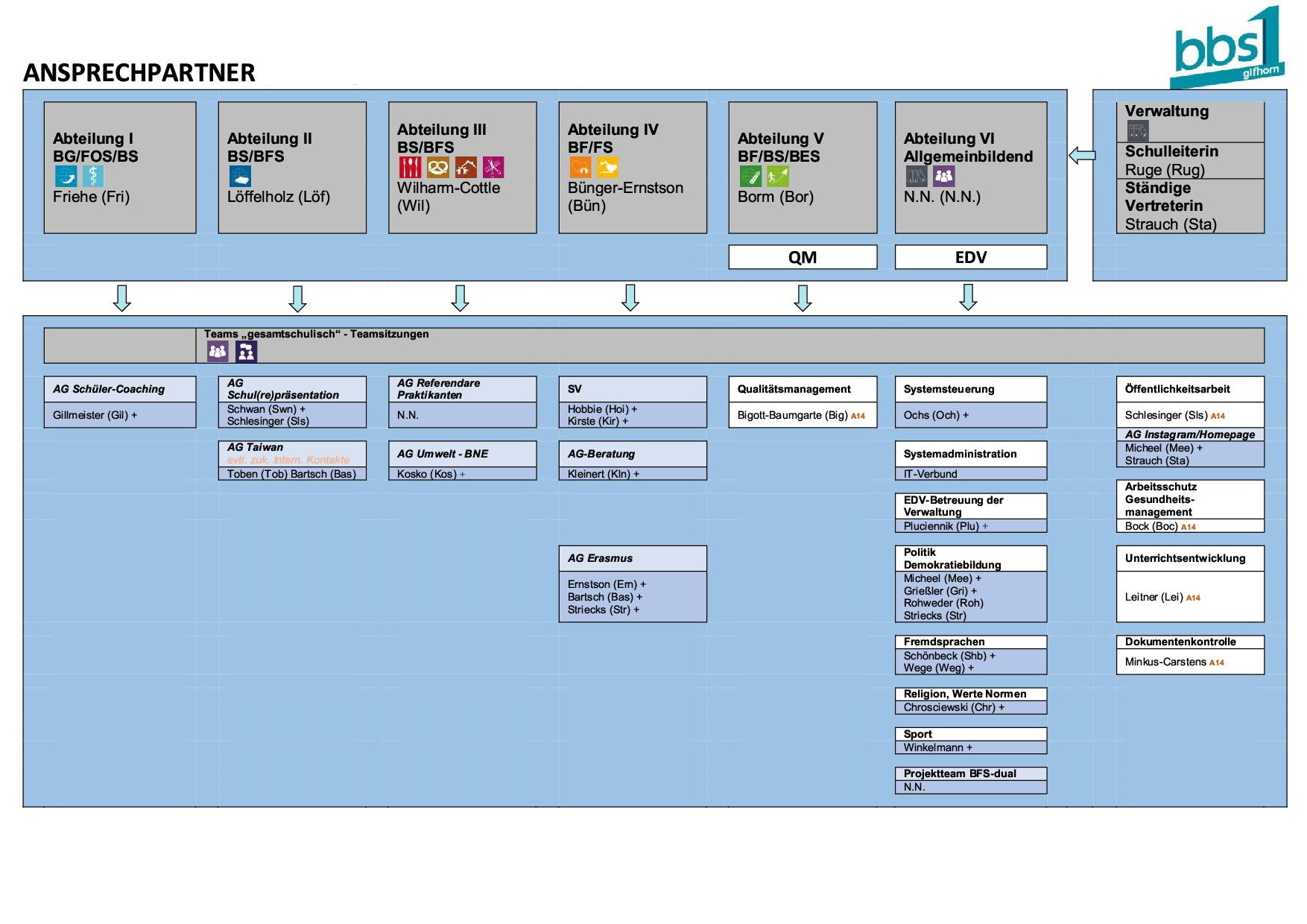Click Toben (Tob) Bartsch (Bas)

(x=291, y=474)
